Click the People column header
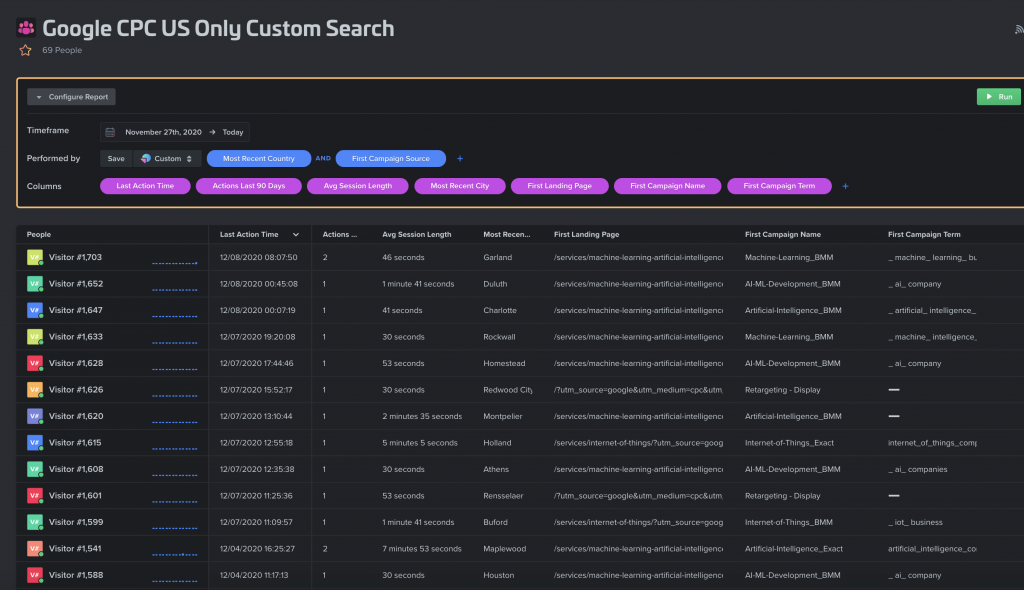1024x590 pixels. tap(39, 235)
